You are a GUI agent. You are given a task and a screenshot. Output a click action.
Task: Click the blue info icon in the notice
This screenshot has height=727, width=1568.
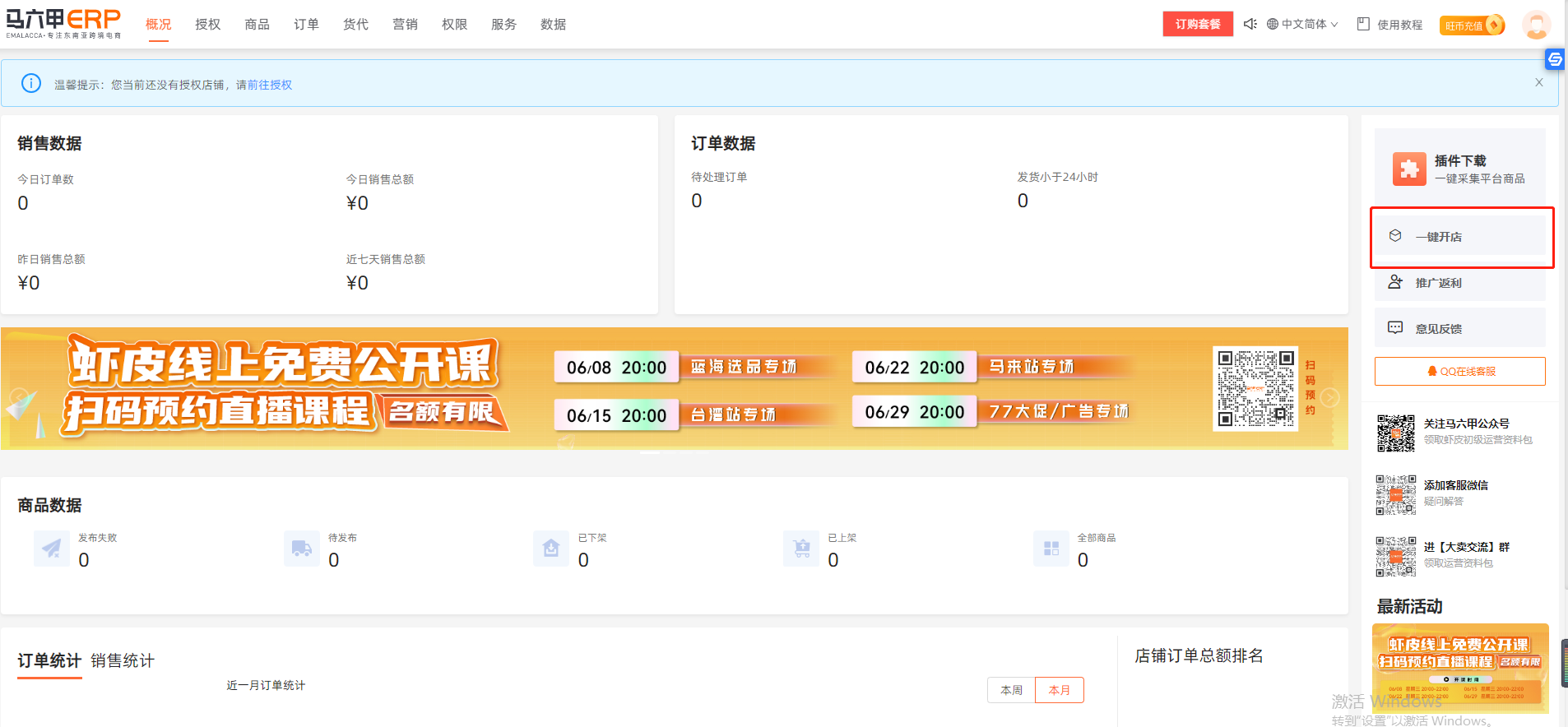31,83
